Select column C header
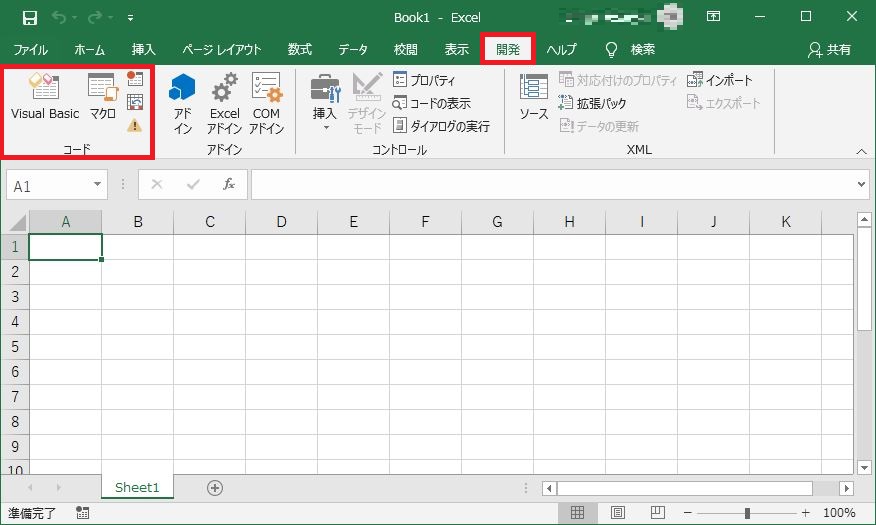The width and height of the screenshot is (876, 525). pyautogui.click(x=210, y=222)
